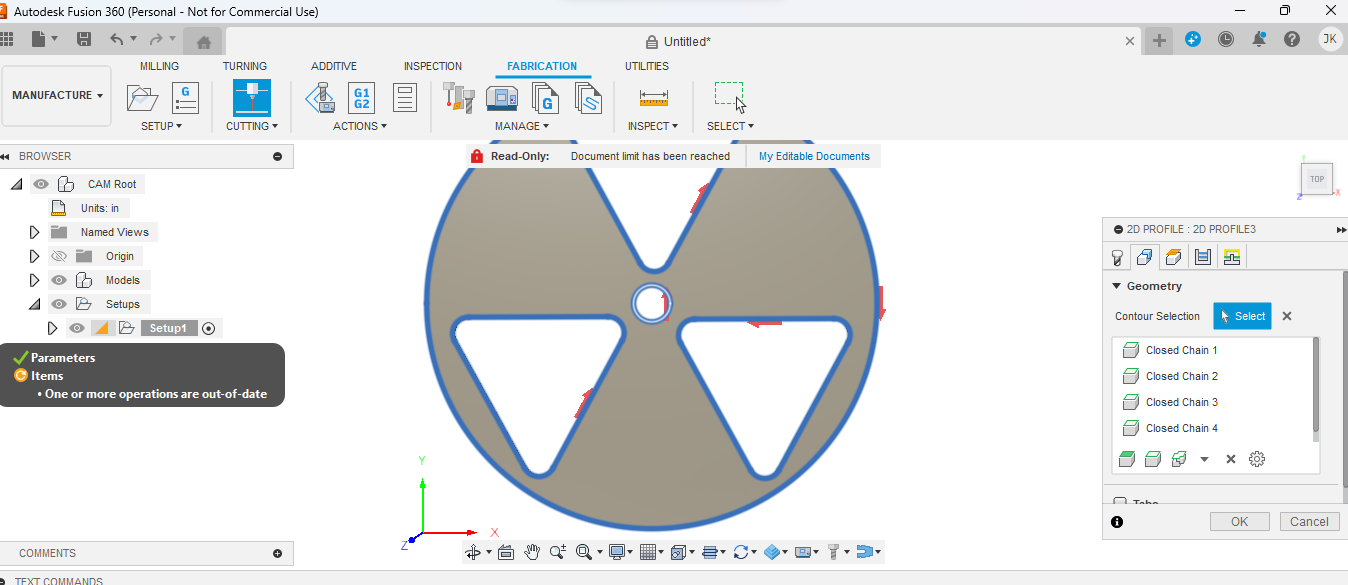Open the Post Library G icon

coord(545,98)
